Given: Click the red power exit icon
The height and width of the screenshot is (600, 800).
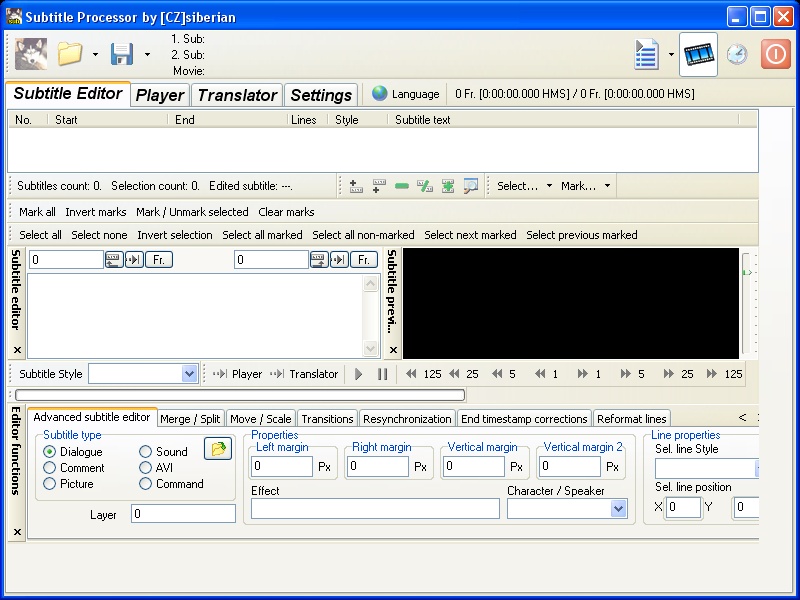Looking at the screenshot, I should (776, 54).
